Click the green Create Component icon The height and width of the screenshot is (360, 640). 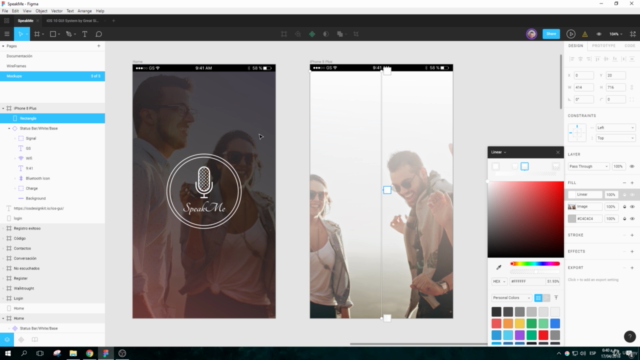point(312,34)
